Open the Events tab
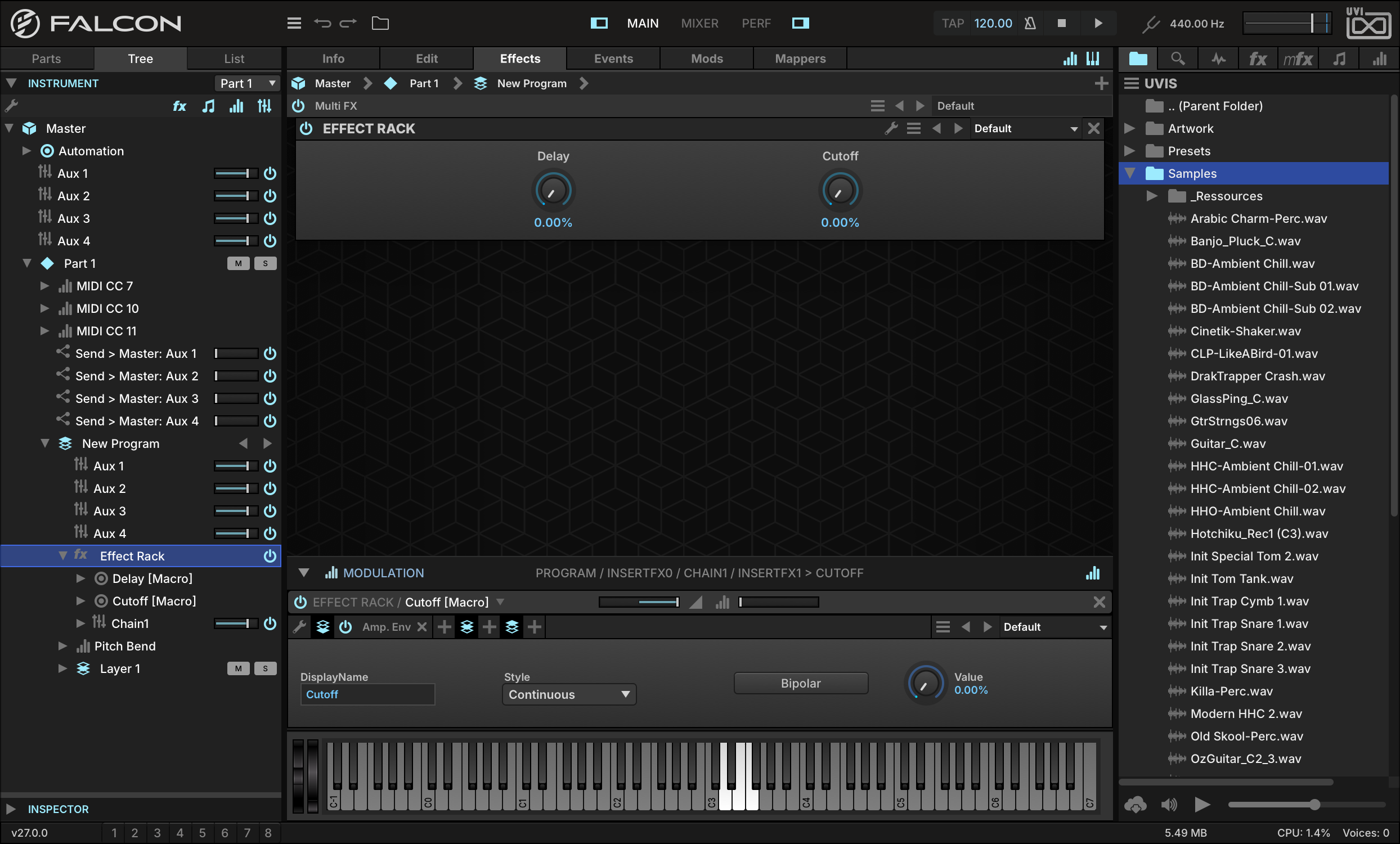 coord(613,59)
